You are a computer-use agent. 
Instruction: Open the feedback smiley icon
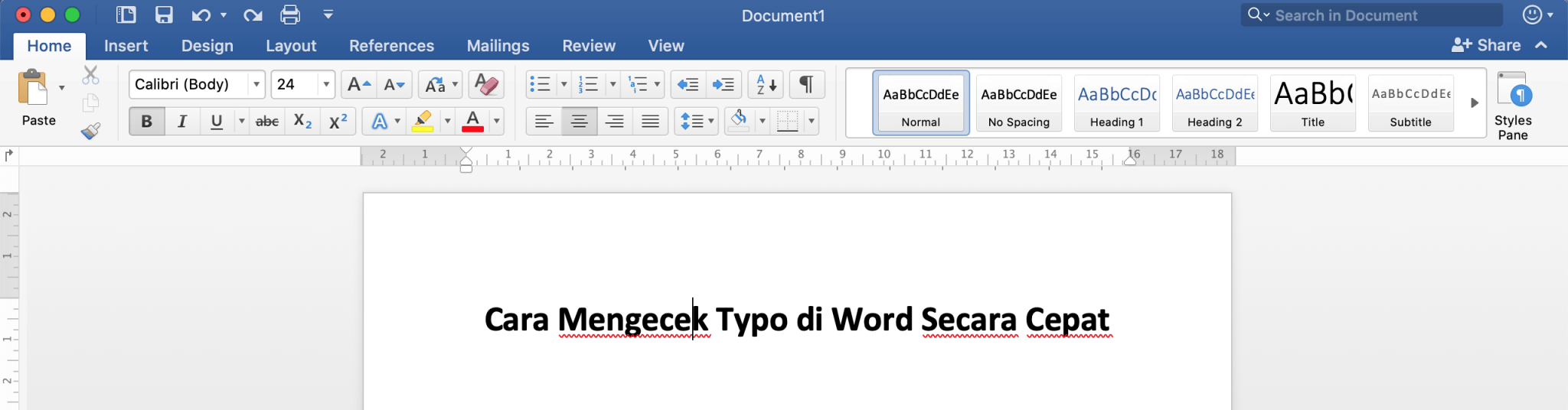pyautogui.click(x=1532, y=15)
